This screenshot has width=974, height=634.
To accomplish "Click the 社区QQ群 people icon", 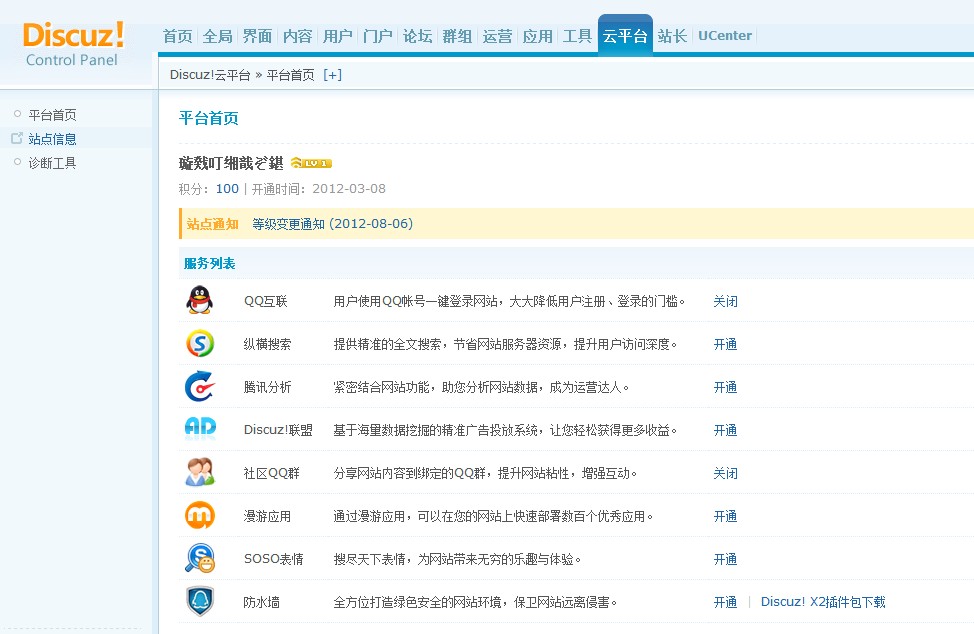I will pos(200,472).
